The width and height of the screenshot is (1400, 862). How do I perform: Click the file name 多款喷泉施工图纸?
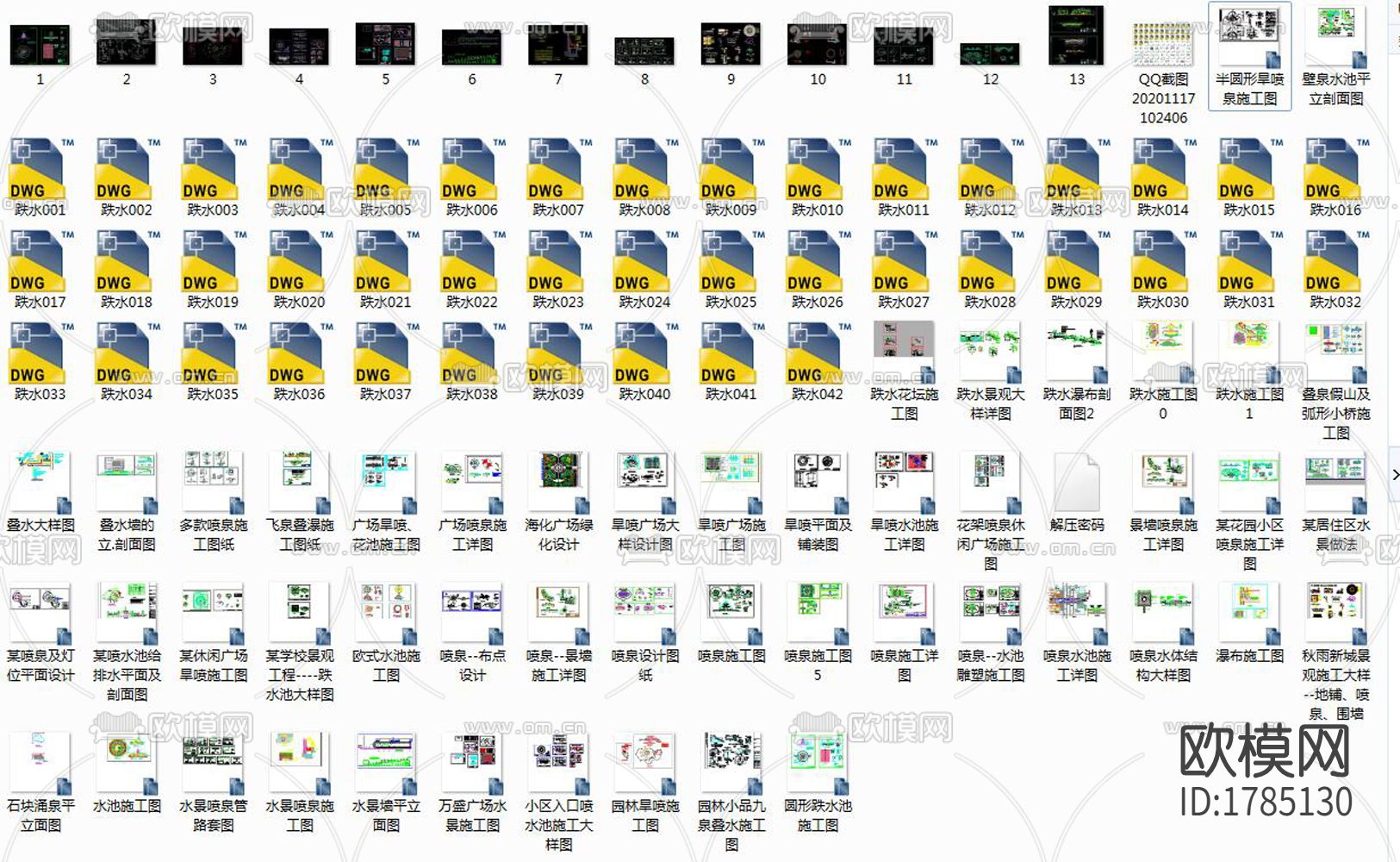pyautogui.click(x=213, y=534)
